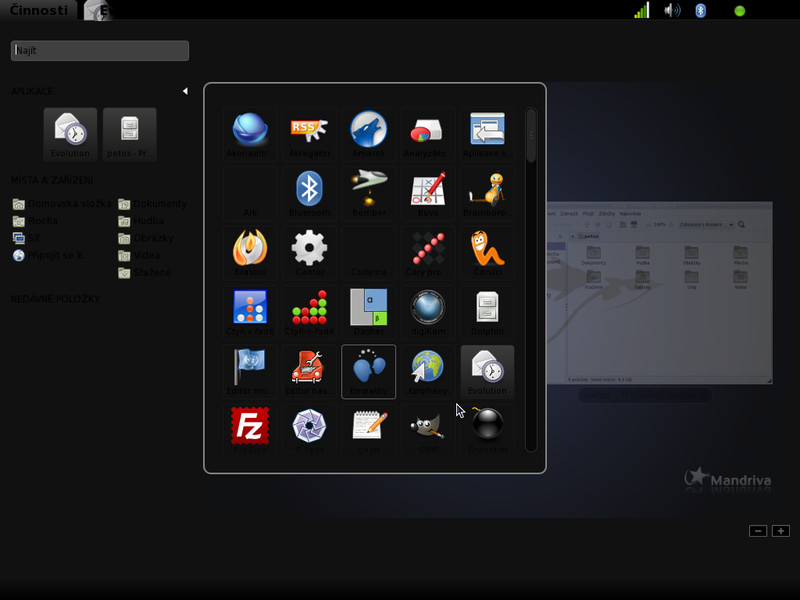This screenshot has height=600, width=800.
Task: Launch the Granatier bomb game
Action: pyautogui.click(x=487, y=429)
